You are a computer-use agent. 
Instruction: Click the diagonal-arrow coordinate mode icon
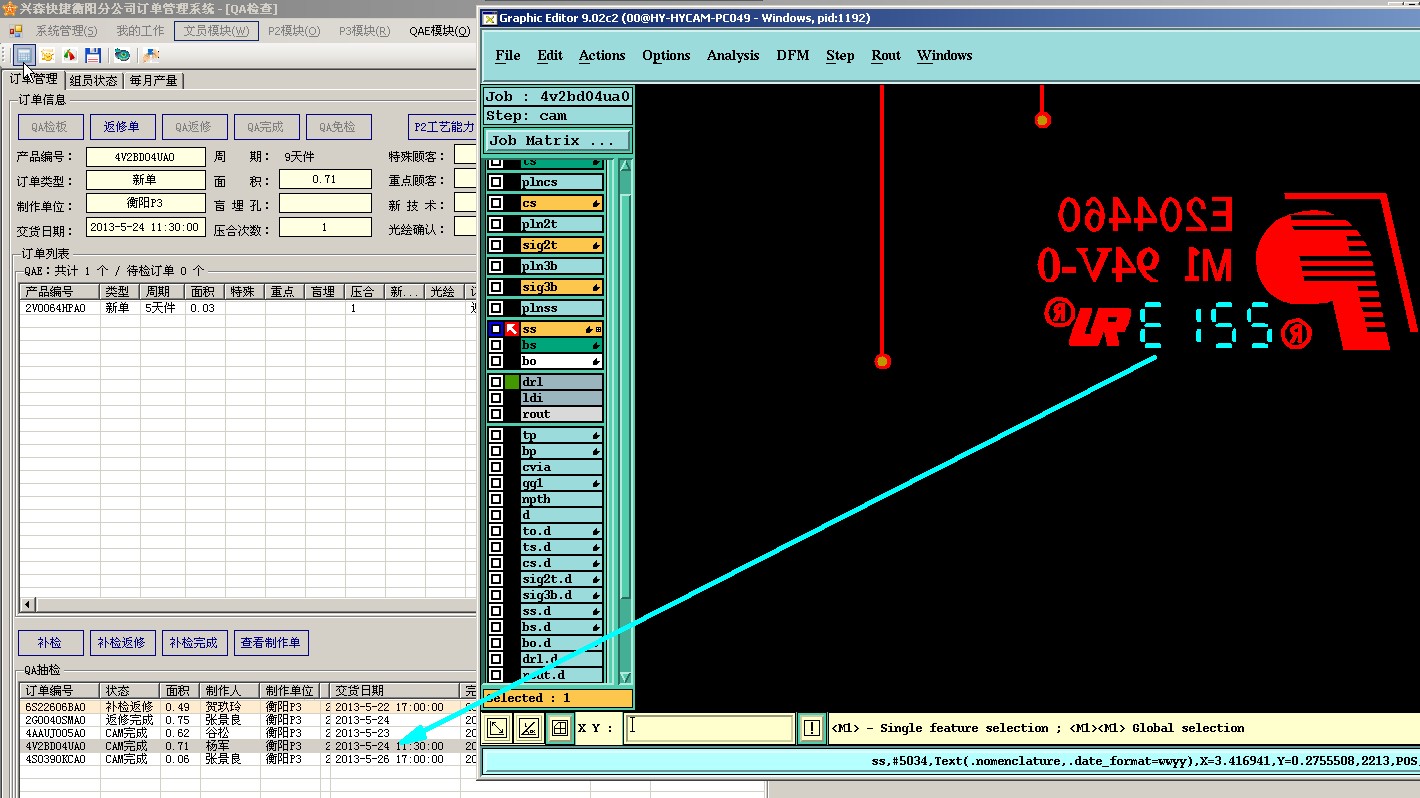(x=496, y=729)
